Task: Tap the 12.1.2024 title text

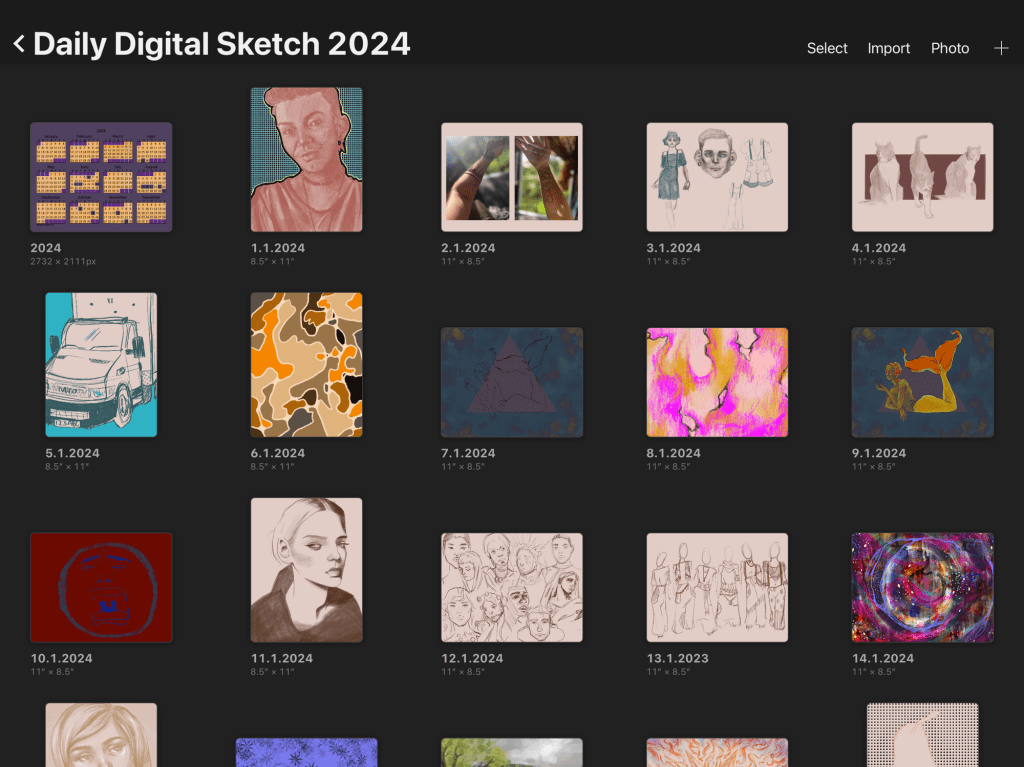Action: click(x=472, y=658)
